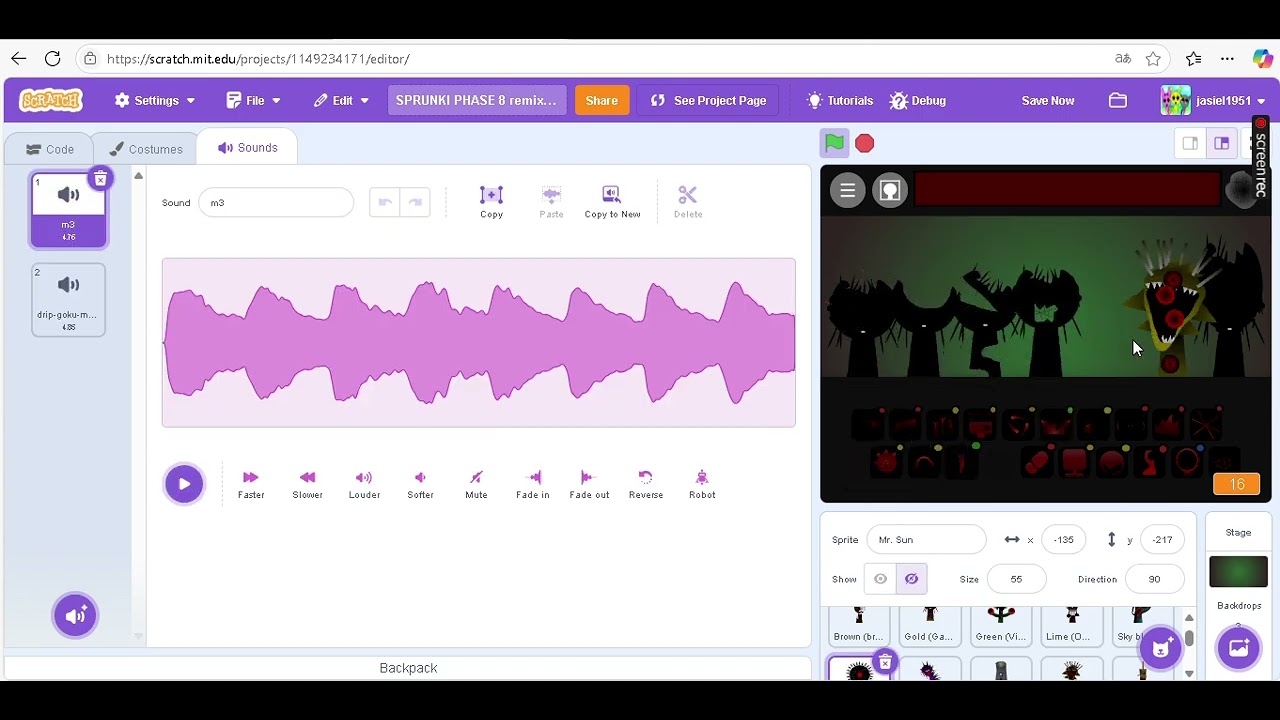Image resolution: width=1280 pixels, height=720 pixels.
Task: Click See Project Page
Action: coord(708,100)
